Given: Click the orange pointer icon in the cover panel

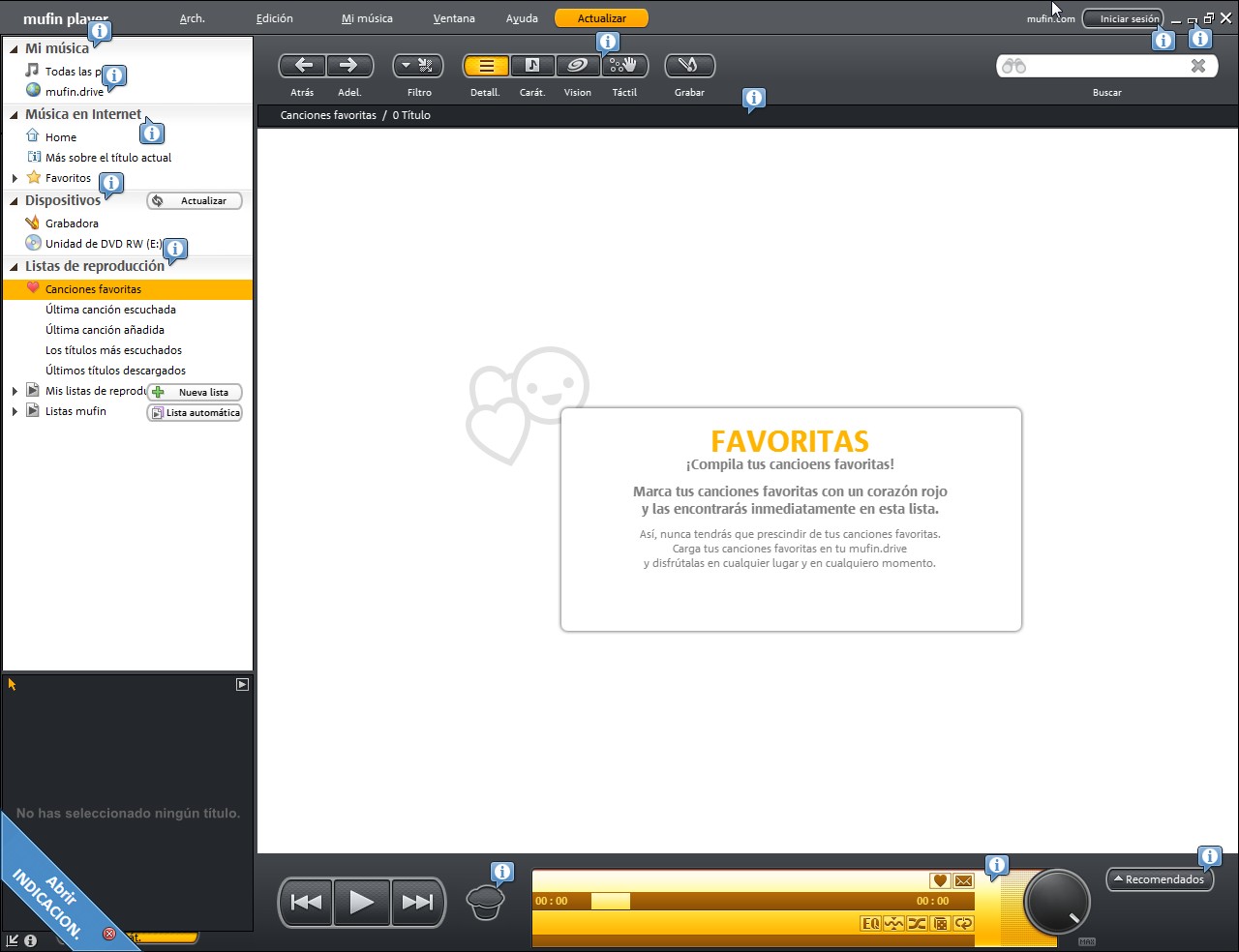Looking at the screenshot, I should 13,684.
